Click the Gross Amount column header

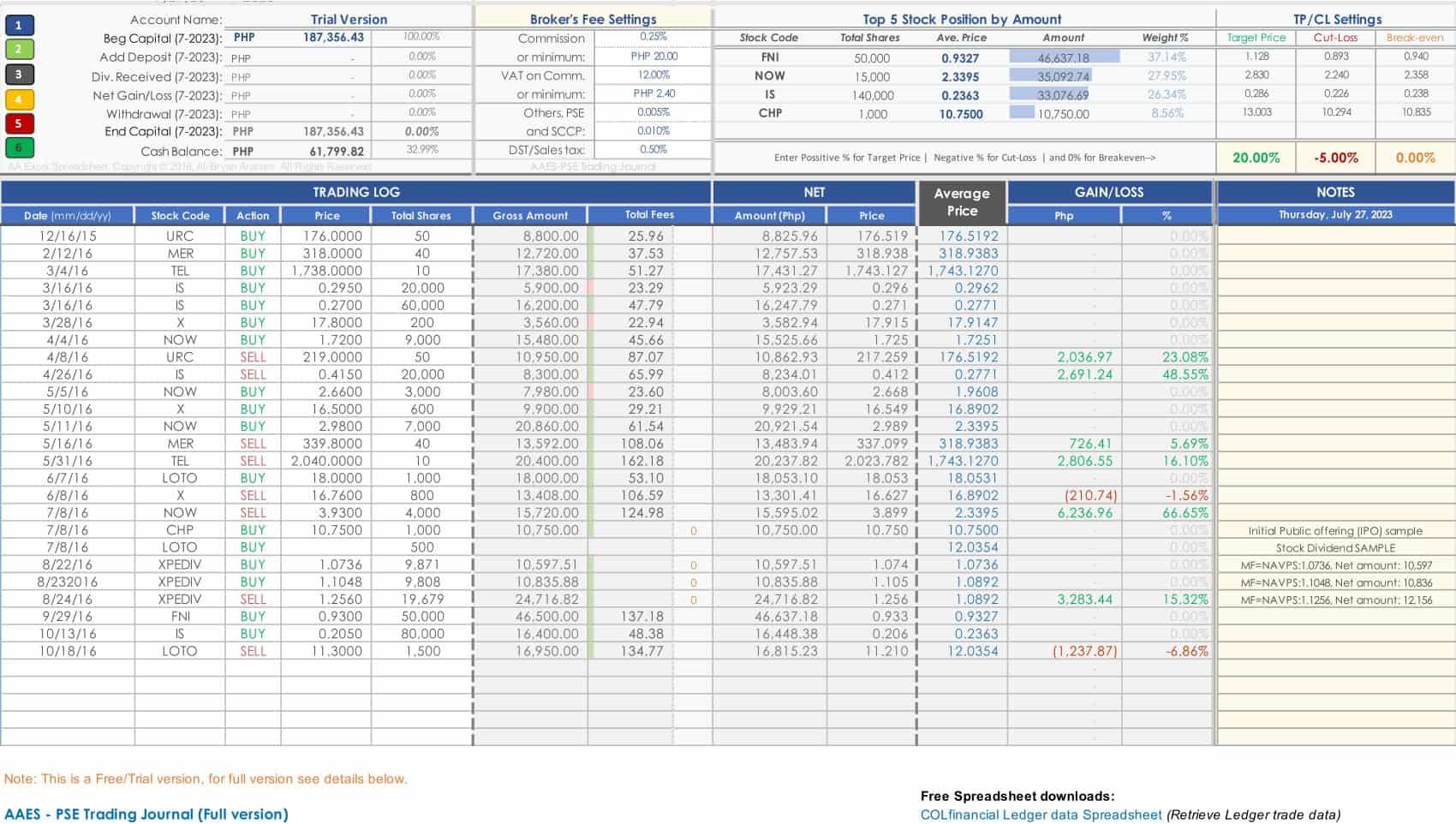(x=530, y=216)
